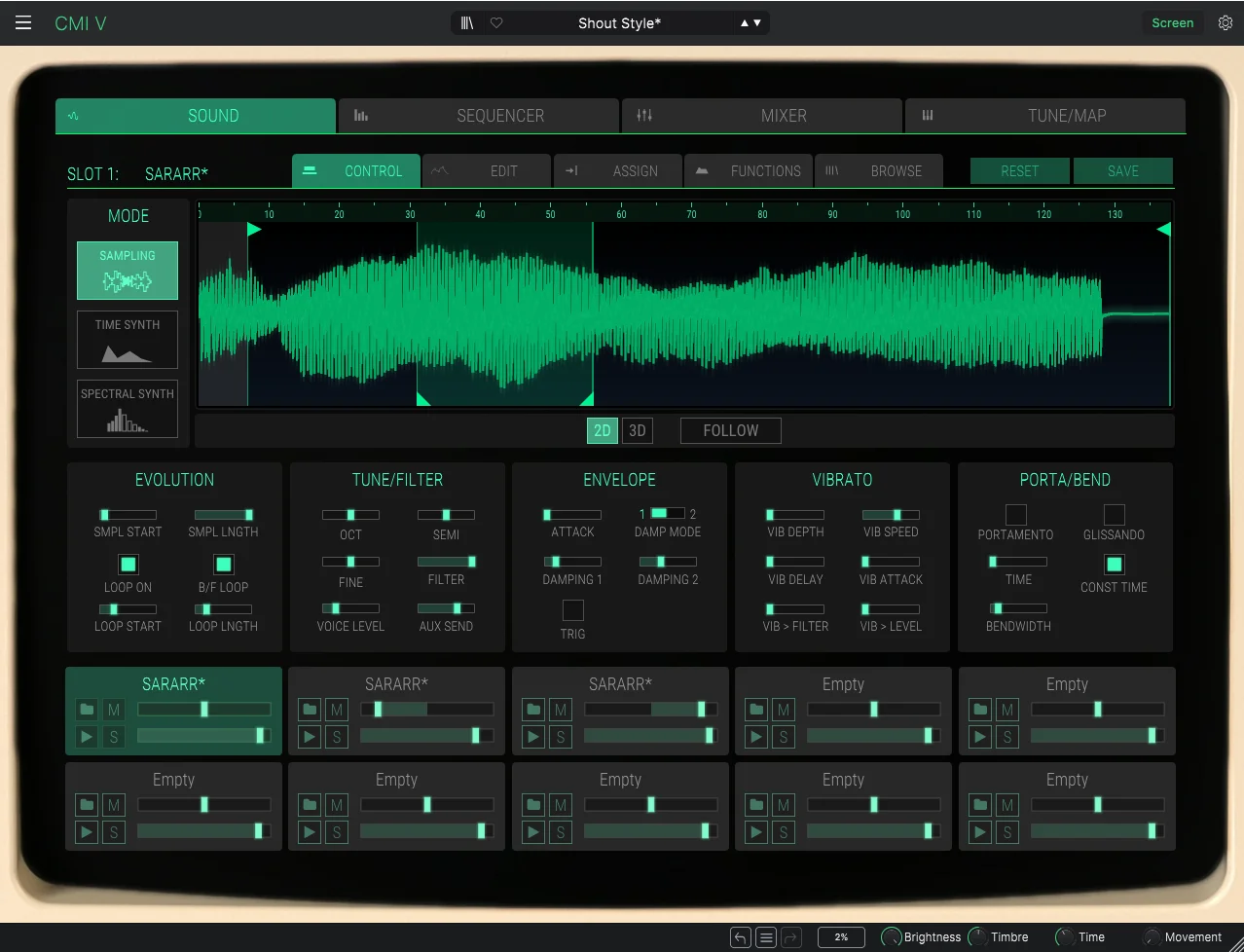Image resolution: width=1244 pixels, height=952 pixels.
Task: Toggle the FOLLOW button
Action: coord(731,430)
